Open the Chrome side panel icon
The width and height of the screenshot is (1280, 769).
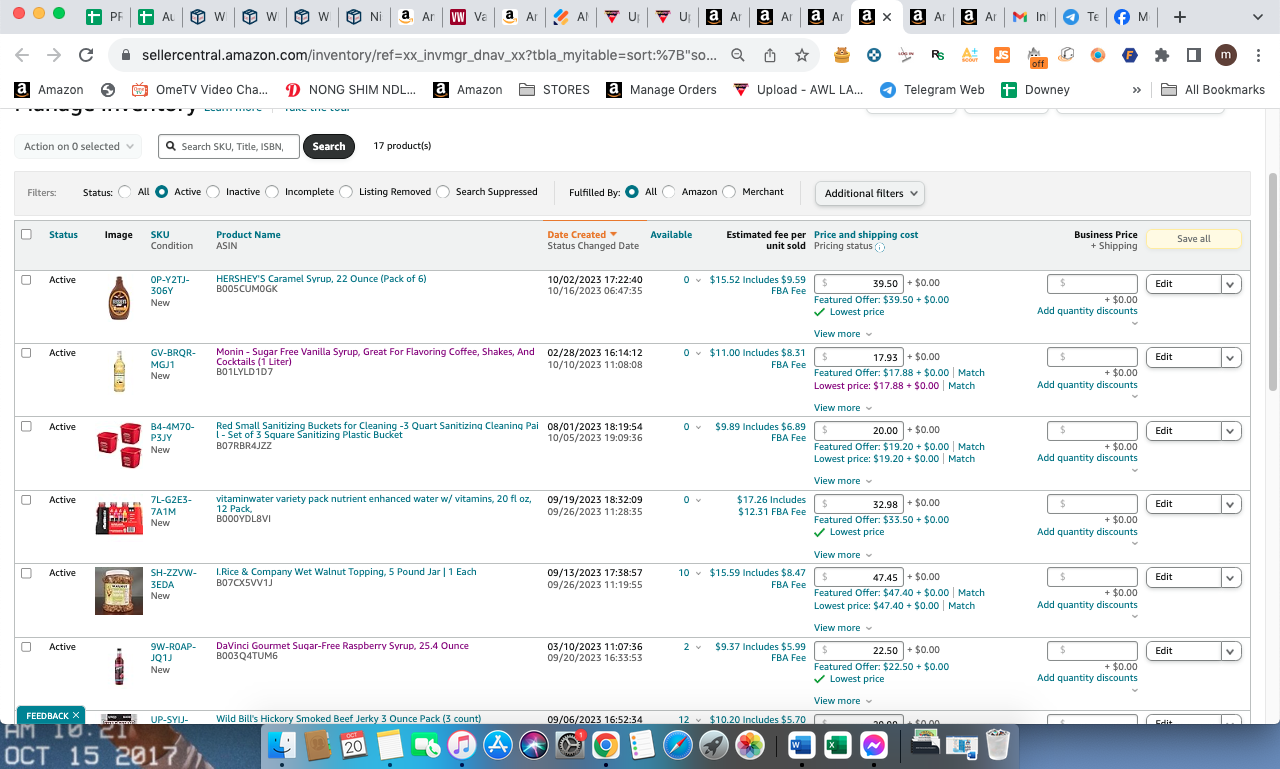(x=1194, y=55)
